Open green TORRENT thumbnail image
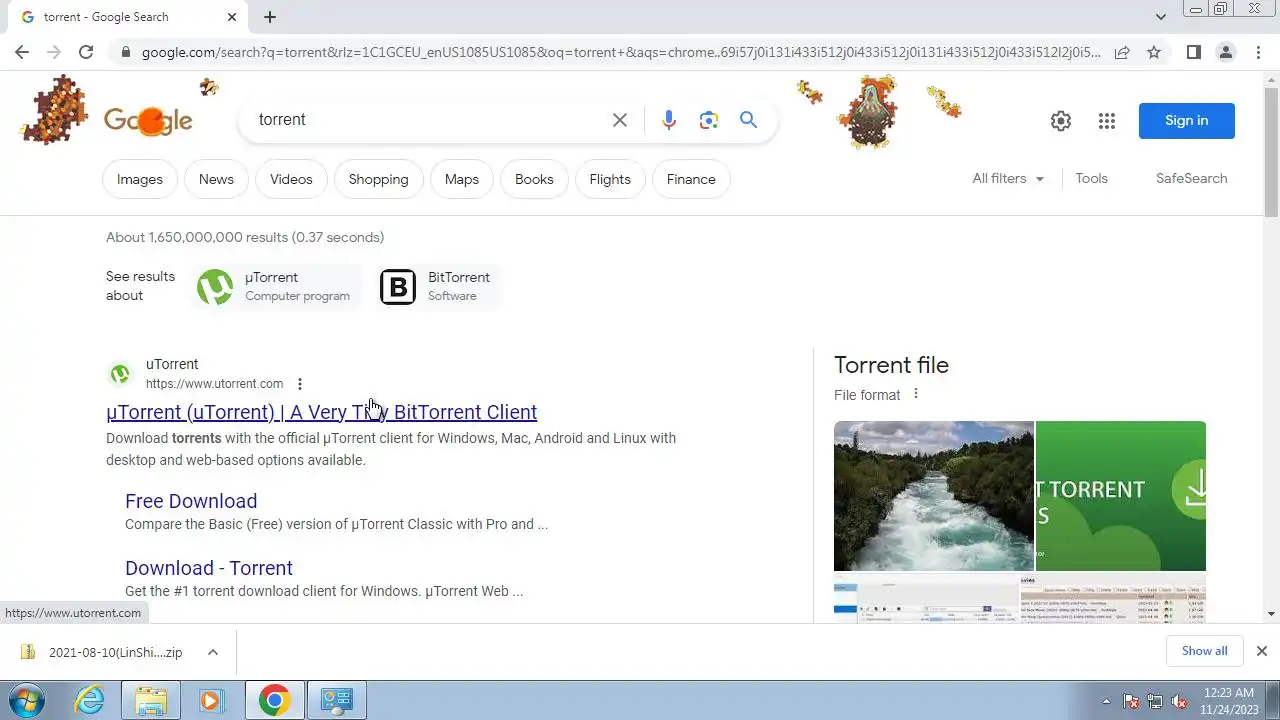 coord(1121,496)
